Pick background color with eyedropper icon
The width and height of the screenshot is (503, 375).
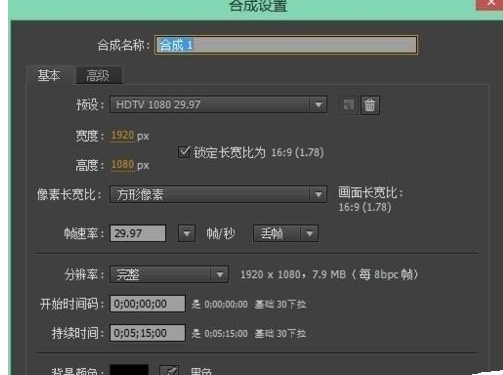pyautogui.click(x=169, y=370)
